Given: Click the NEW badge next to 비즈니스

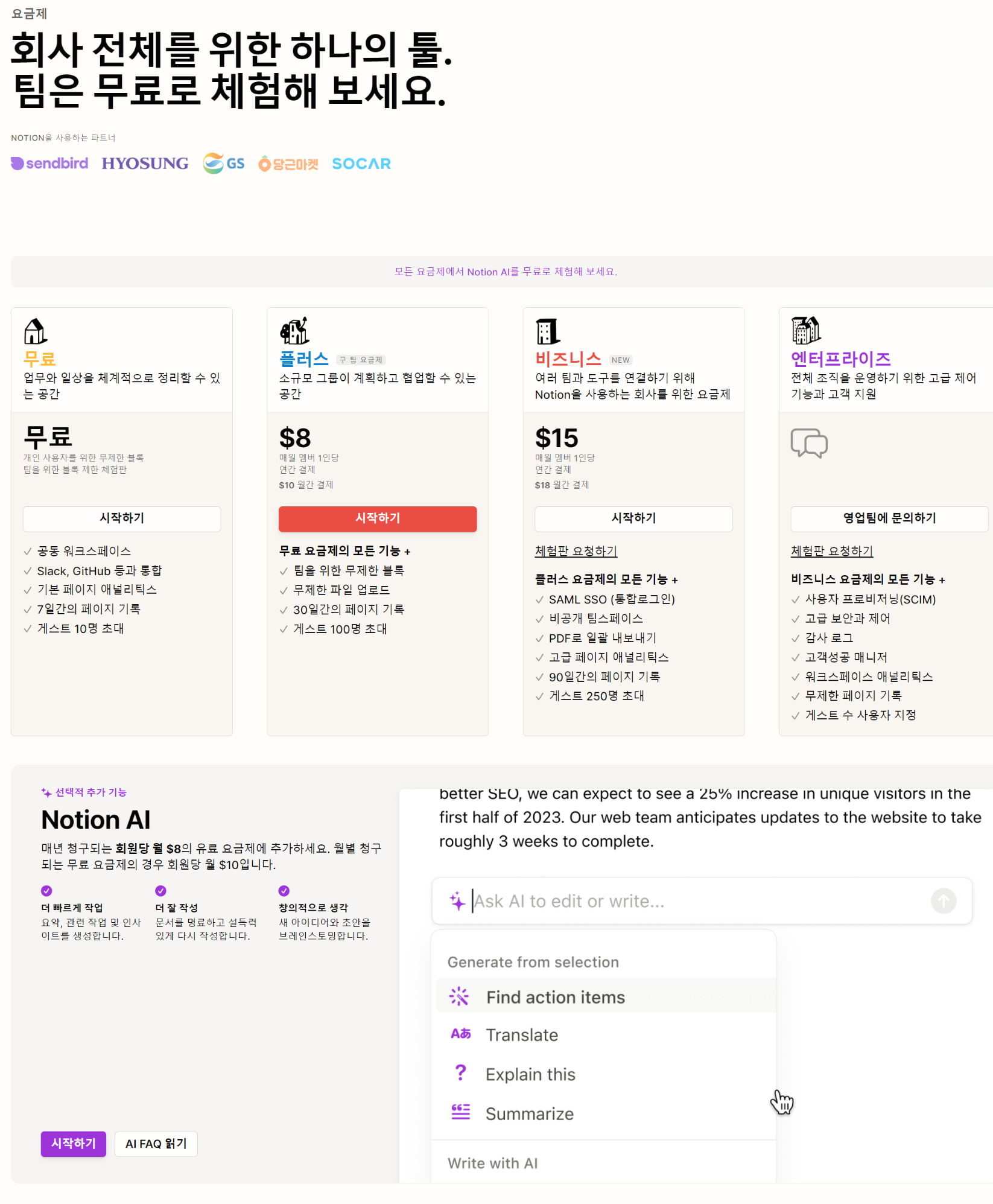Looking at the screenshot, I should pyautogui.click(x=620, y=360).
